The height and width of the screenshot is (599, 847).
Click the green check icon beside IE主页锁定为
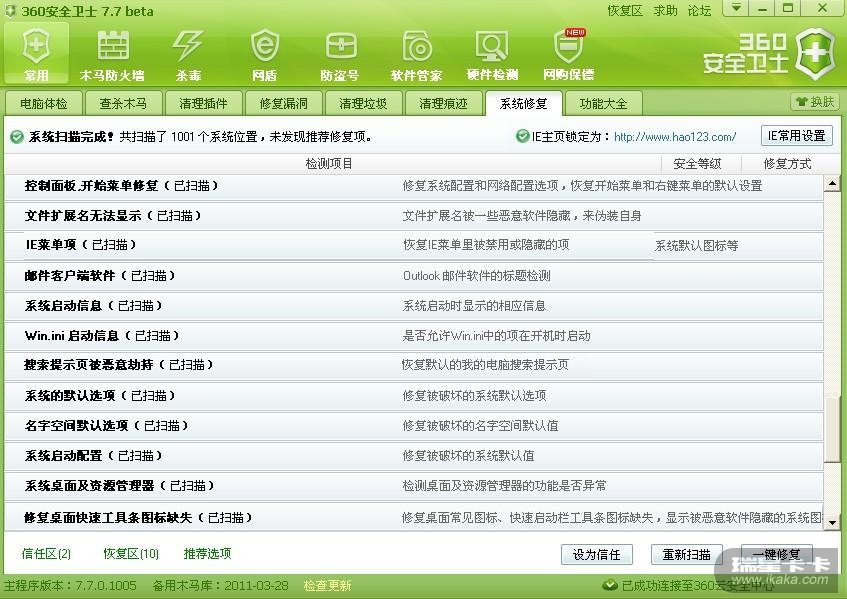coord(522,136)
